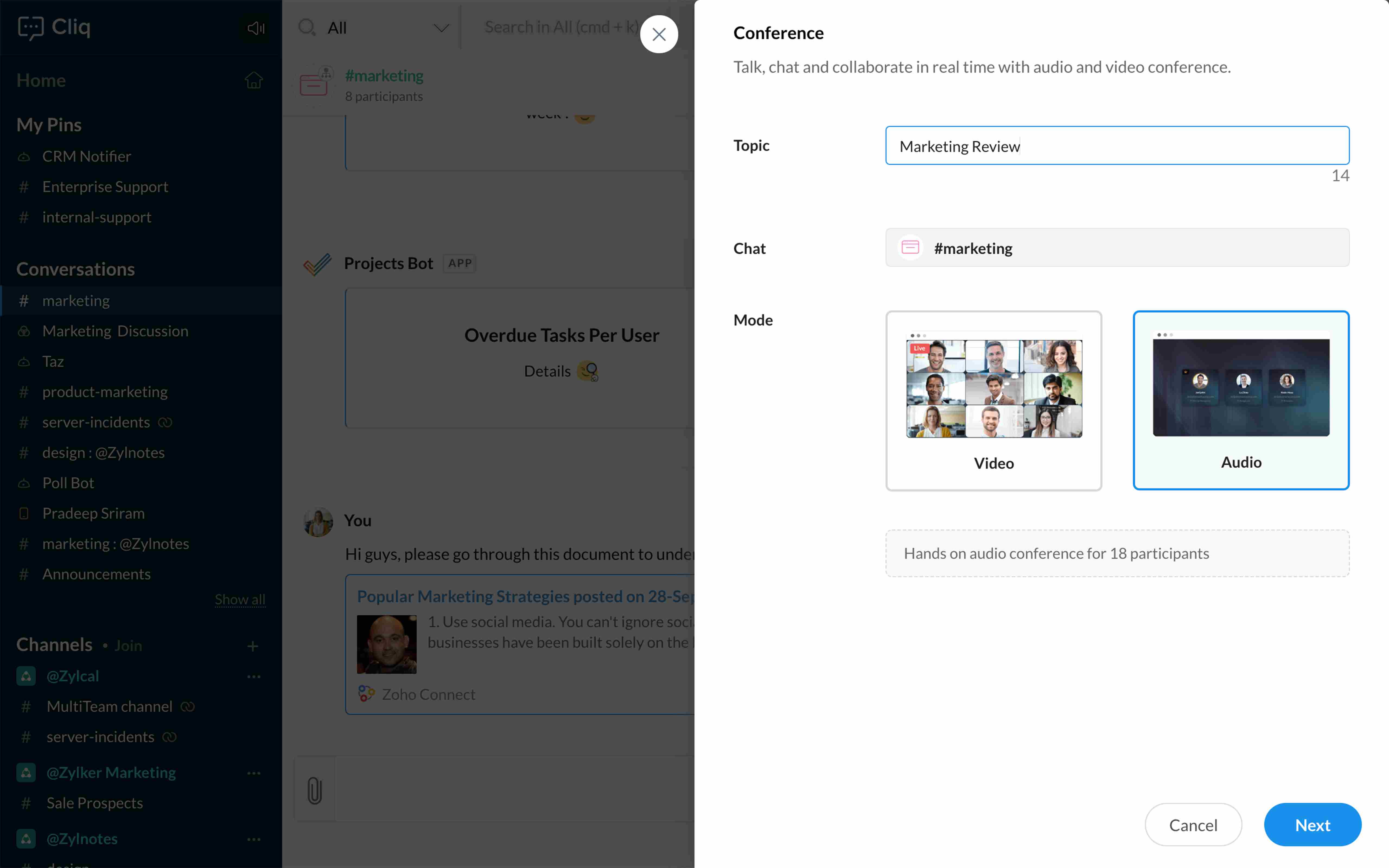1389x868 pixels.
Task: Click Show all under Conversations
Action: 240,599
